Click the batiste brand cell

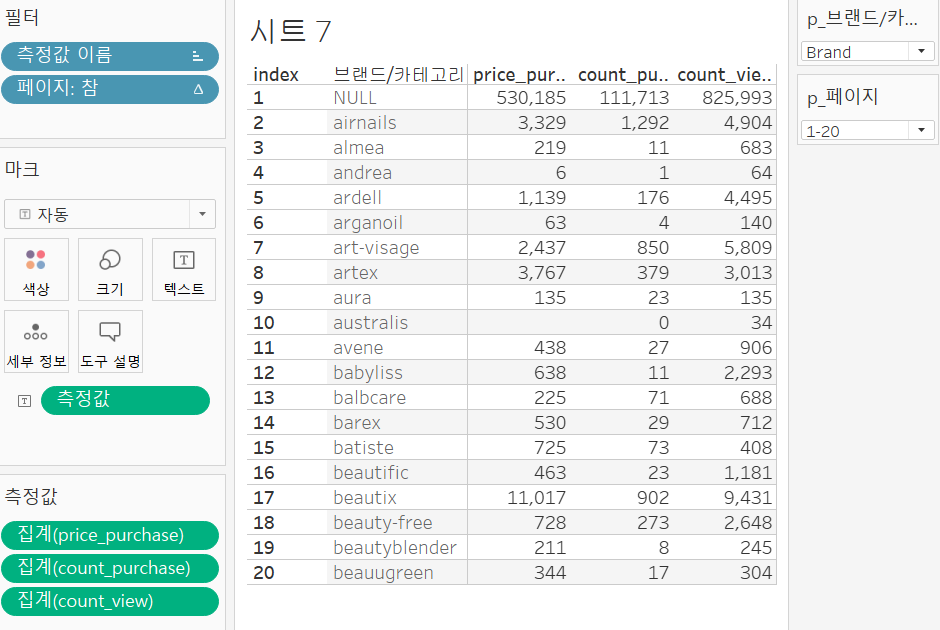click(x=363, y=448)
